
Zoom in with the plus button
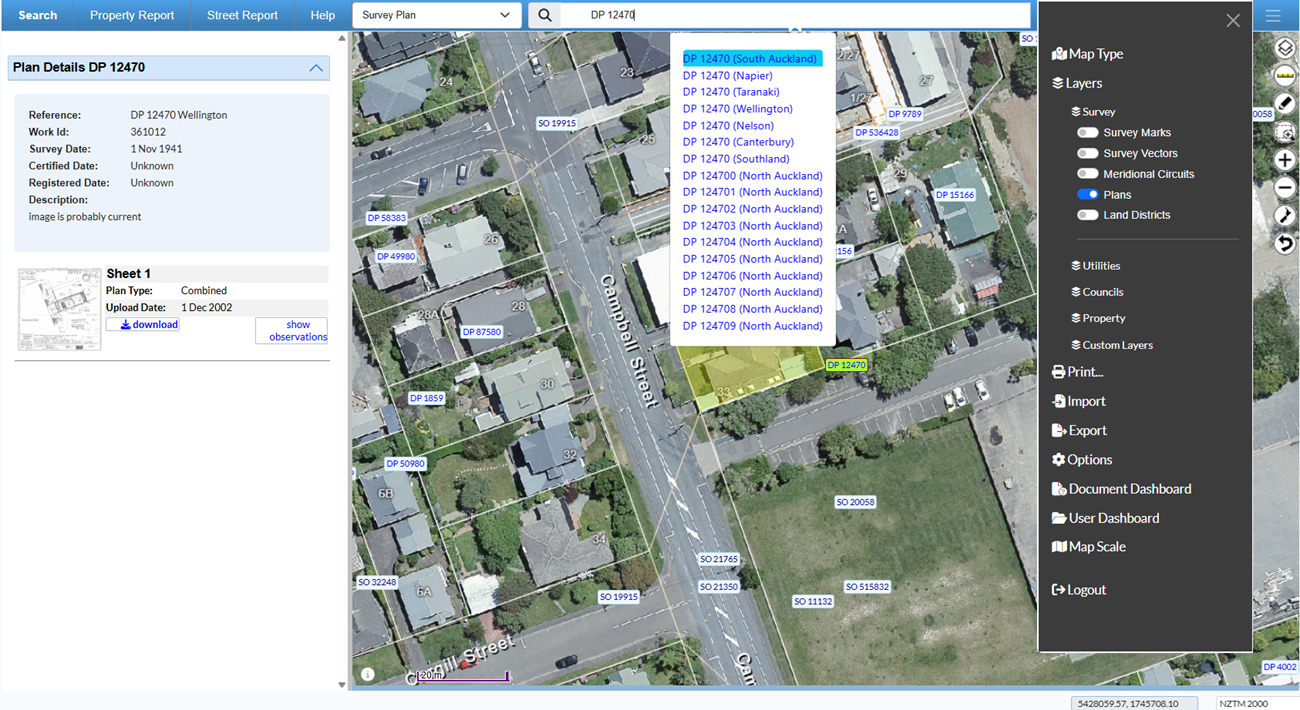pos(1285,160)
